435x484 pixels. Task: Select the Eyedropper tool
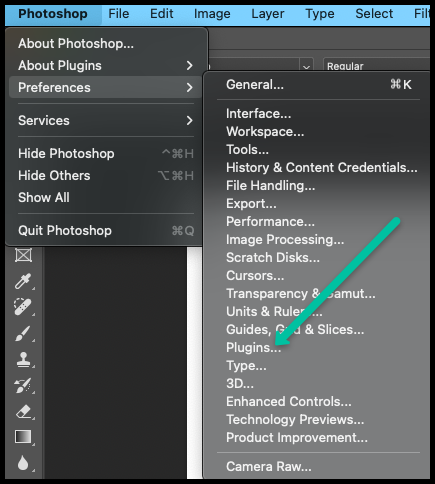coord(23,281)
